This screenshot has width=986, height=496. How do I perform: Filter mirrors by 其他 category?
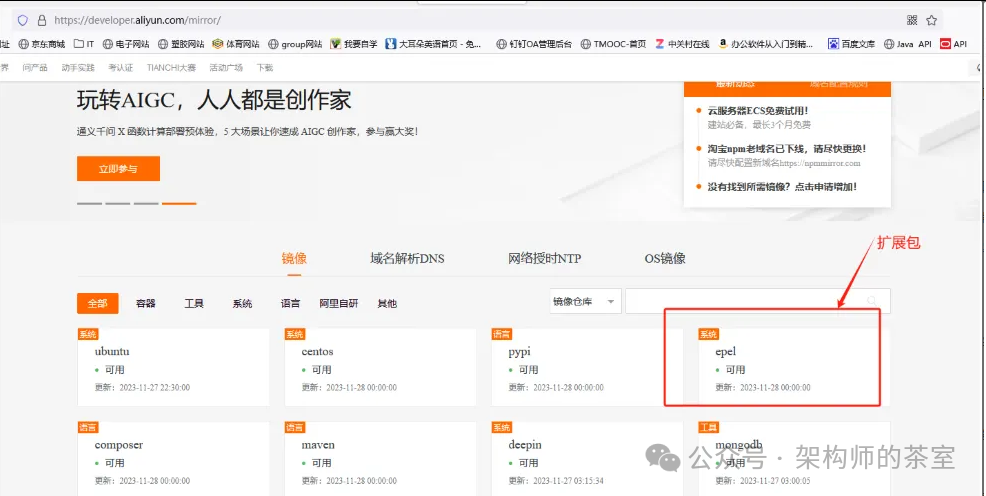point(387,304)
